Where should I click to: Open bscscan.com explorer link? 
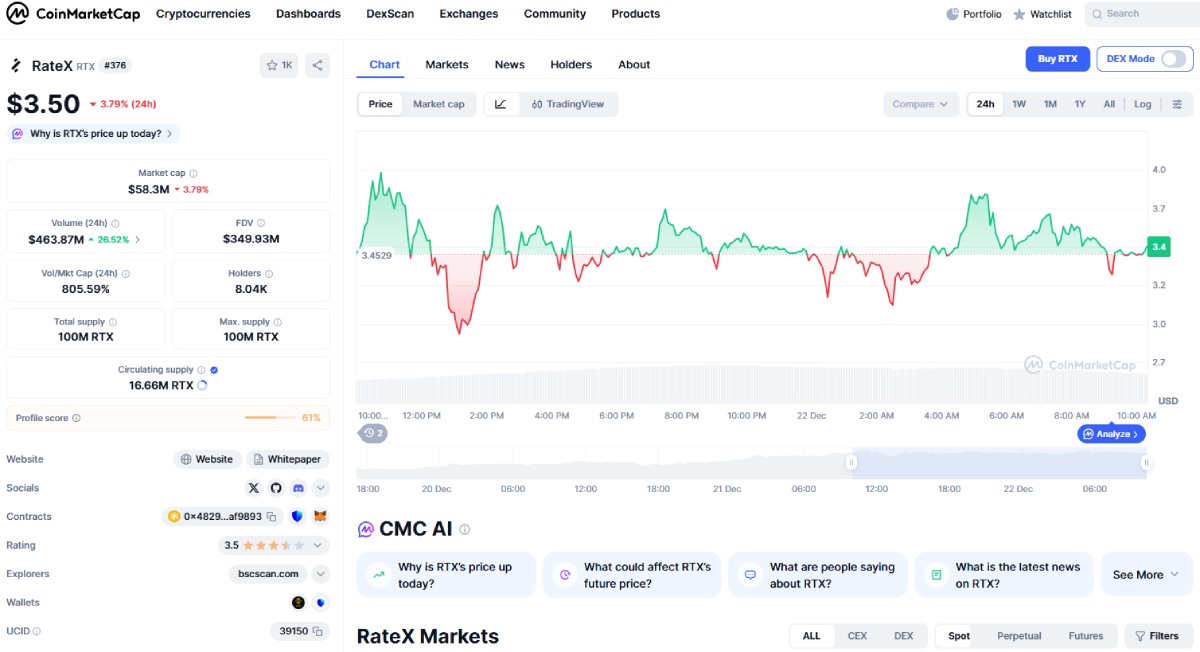(269, 574)
